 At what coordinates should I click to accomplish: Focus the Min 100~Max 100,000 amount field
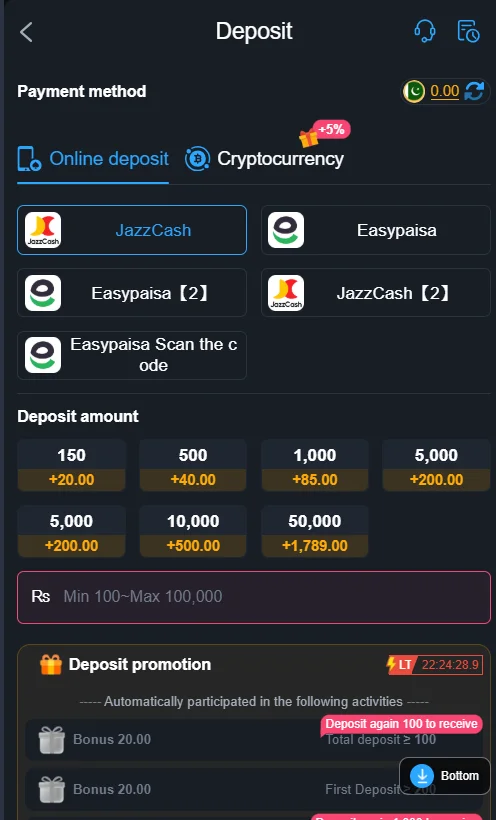pos(254,597)
